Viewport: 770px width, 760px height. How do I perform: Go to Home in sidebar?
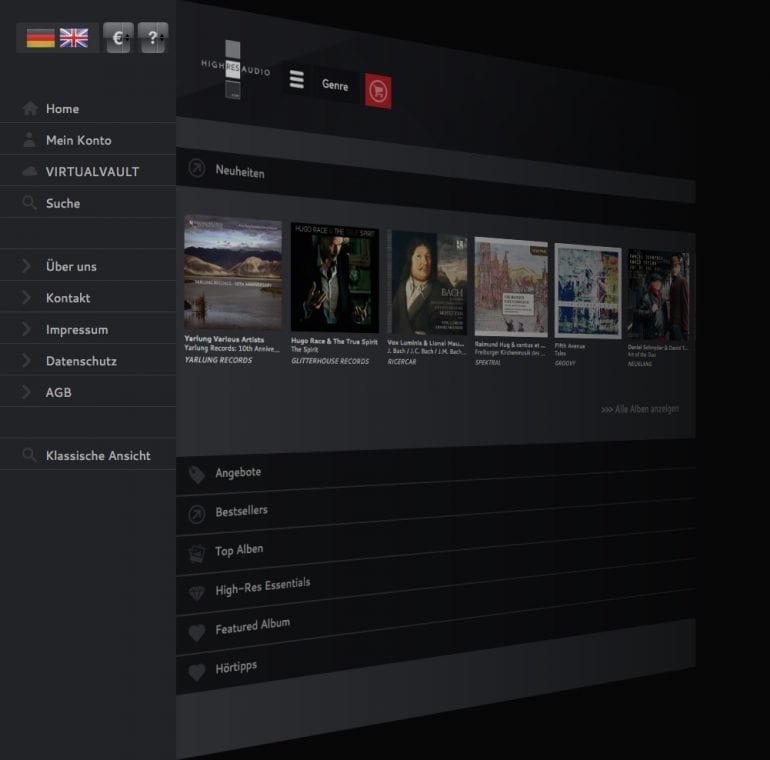coord(62,109)
